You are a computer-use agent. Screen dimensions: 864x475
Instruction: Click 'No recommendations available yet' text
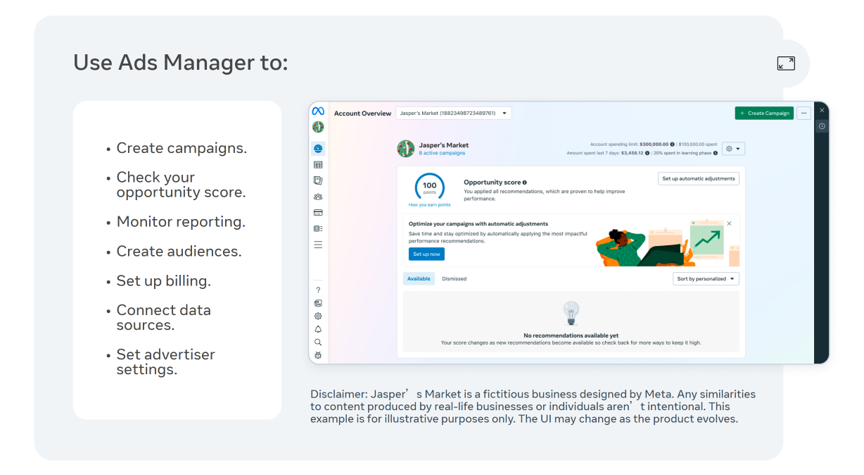pos(571,336)
